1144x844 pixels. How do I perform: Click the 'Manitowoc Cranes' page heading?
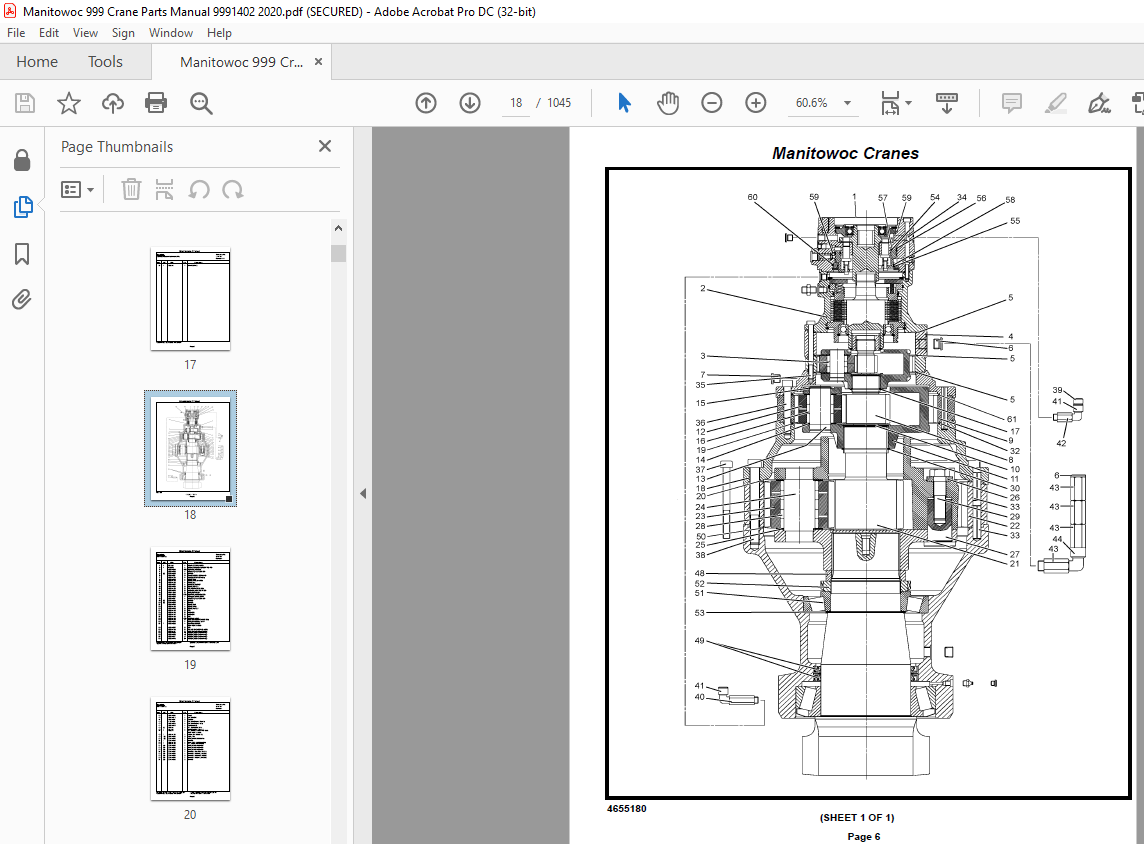[x=846, y=153]
